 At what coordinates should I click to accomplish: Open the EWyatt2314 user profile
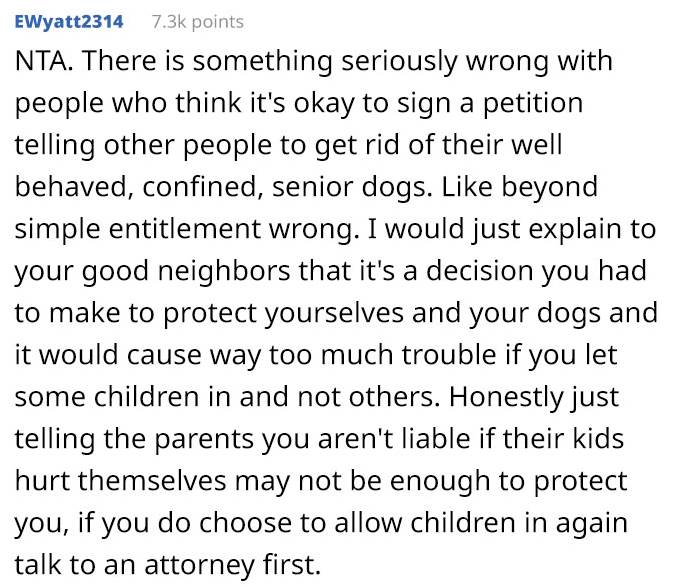(69, 22)
